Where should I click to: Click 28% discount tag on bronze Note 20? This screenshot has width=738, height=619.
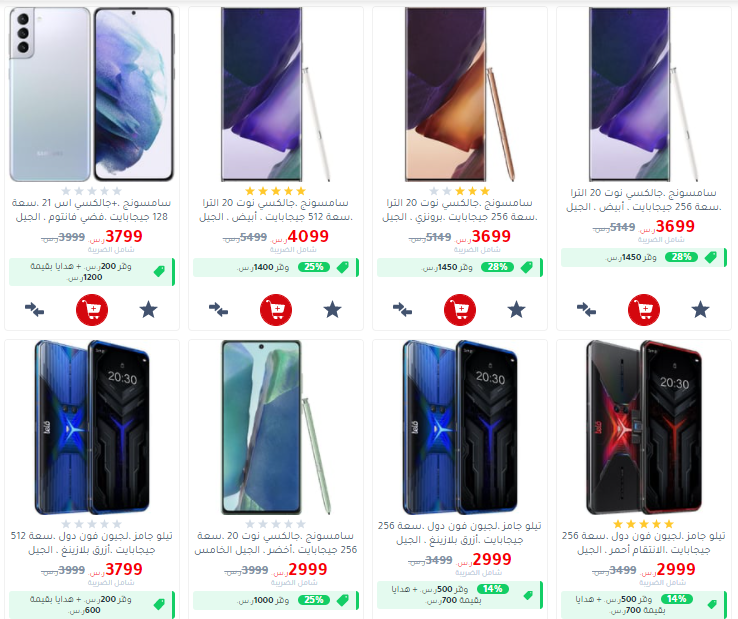497,267
